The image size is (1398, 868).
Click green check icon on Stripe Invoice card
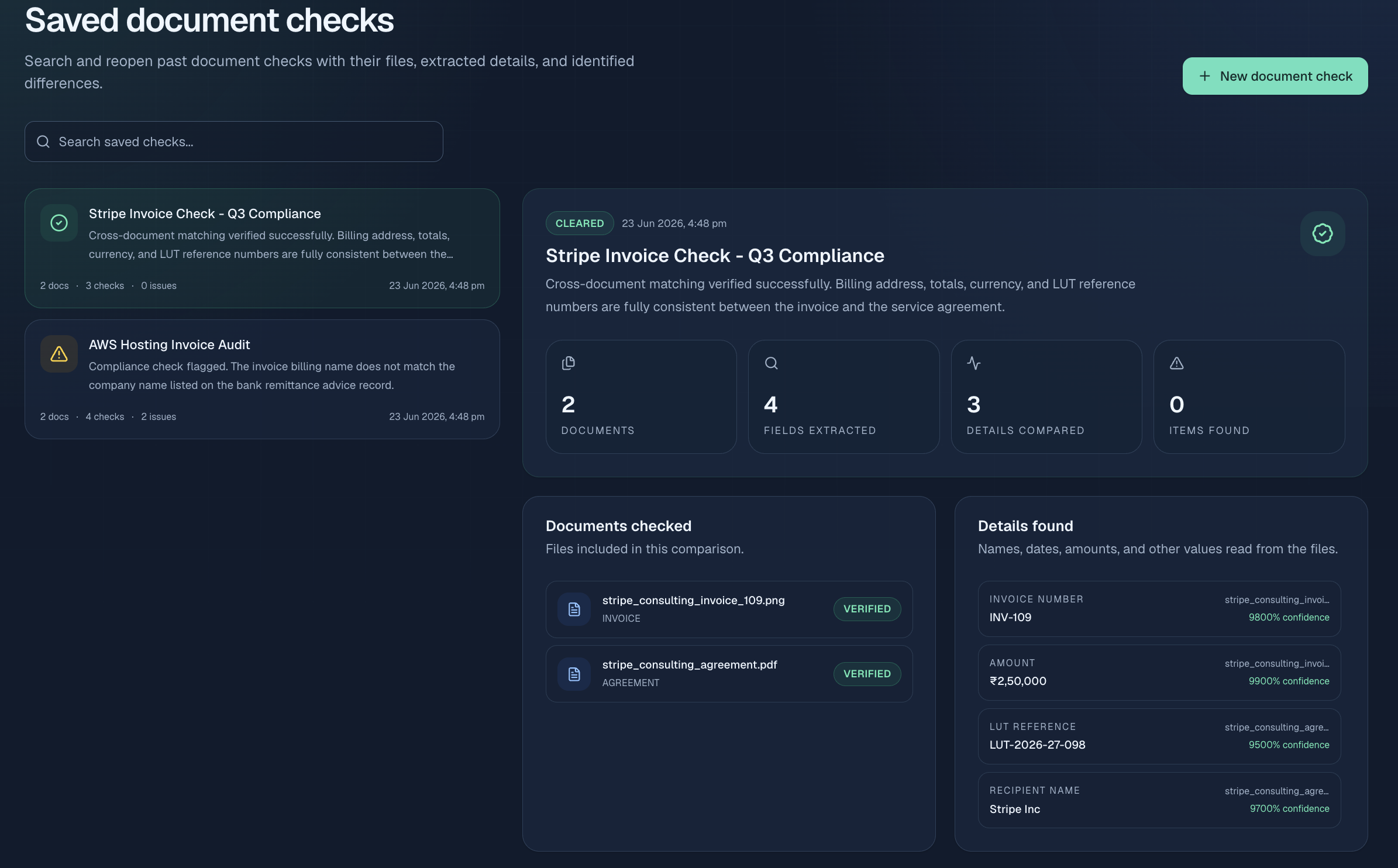point(59,223)
